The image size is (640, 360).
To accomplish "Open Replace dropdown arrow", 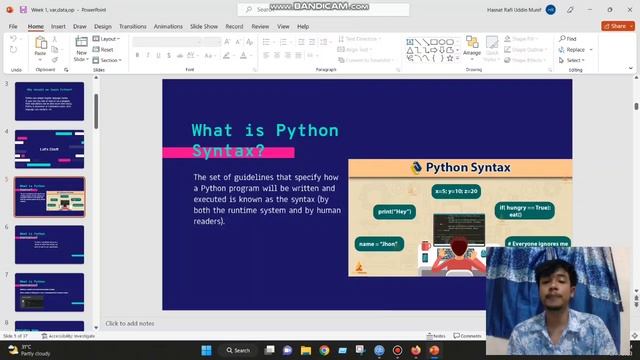I will tap(591, 50).
